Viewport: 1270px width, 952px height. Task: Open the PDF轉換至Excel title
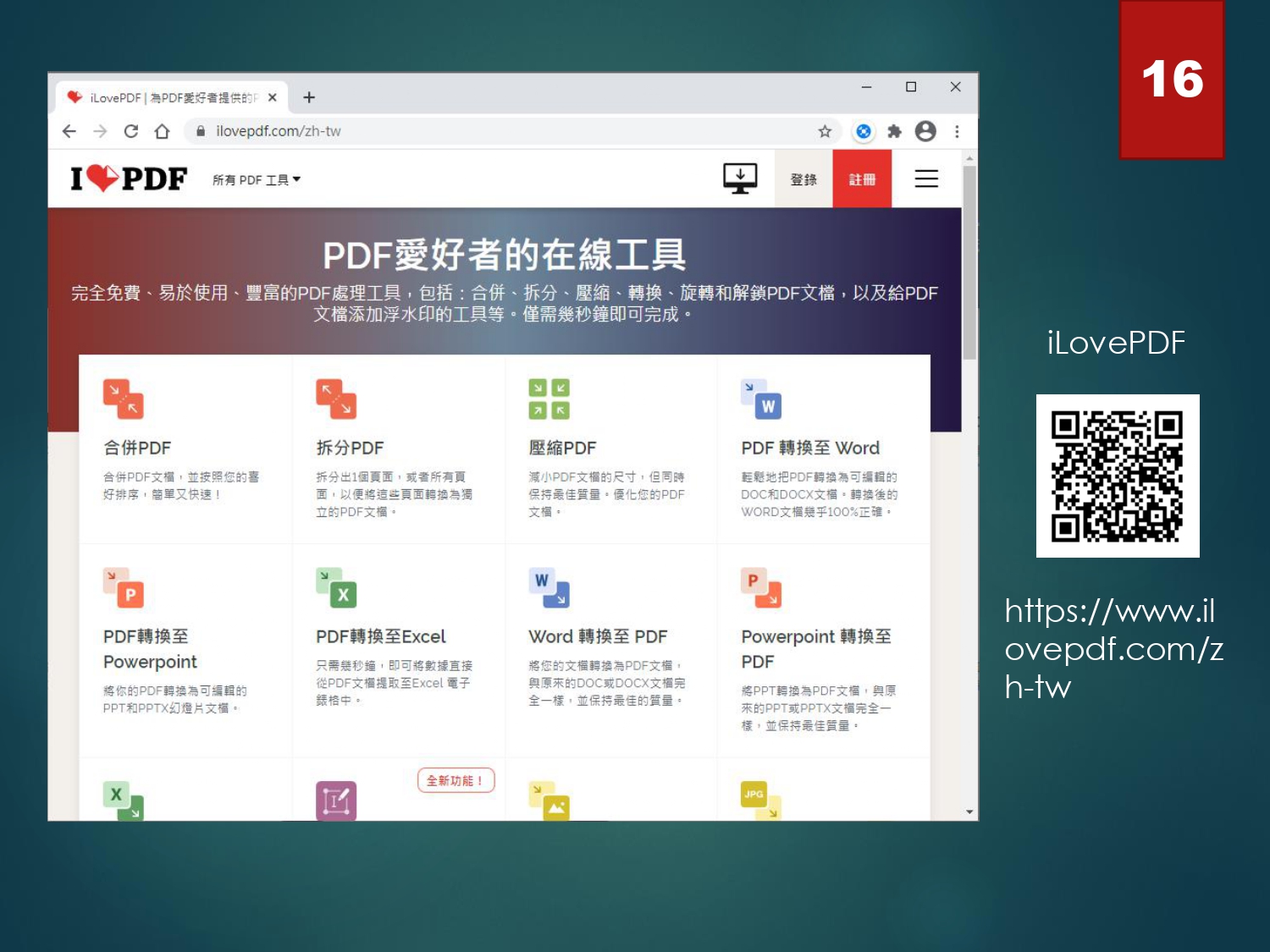(381, 636)
